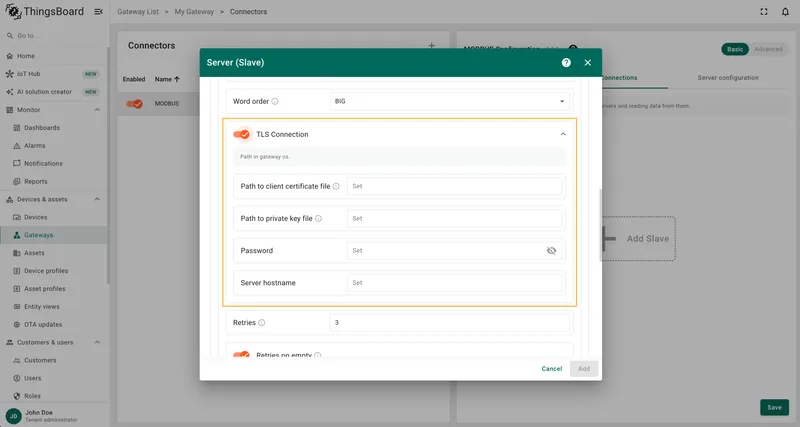Collapse the TLS Connection section chevron

tap(563, 134)
